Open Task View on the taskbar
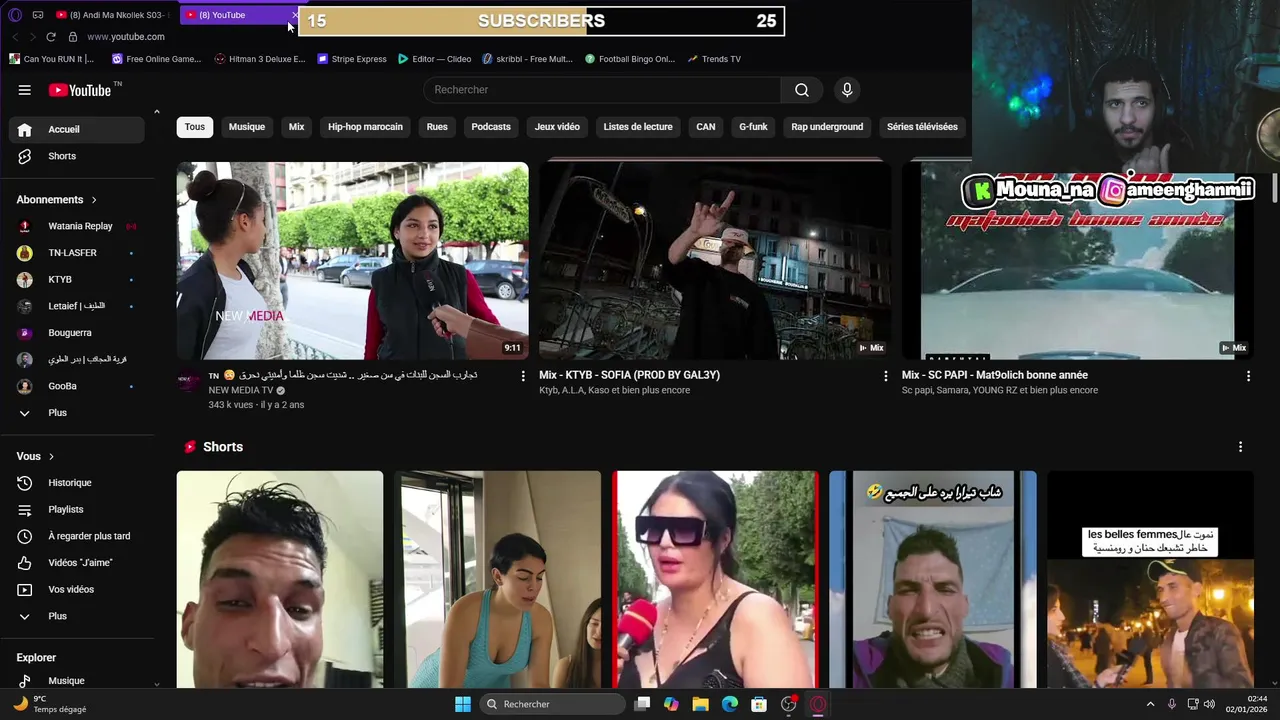The image size is (1280, 720). (x=642, y=704)
